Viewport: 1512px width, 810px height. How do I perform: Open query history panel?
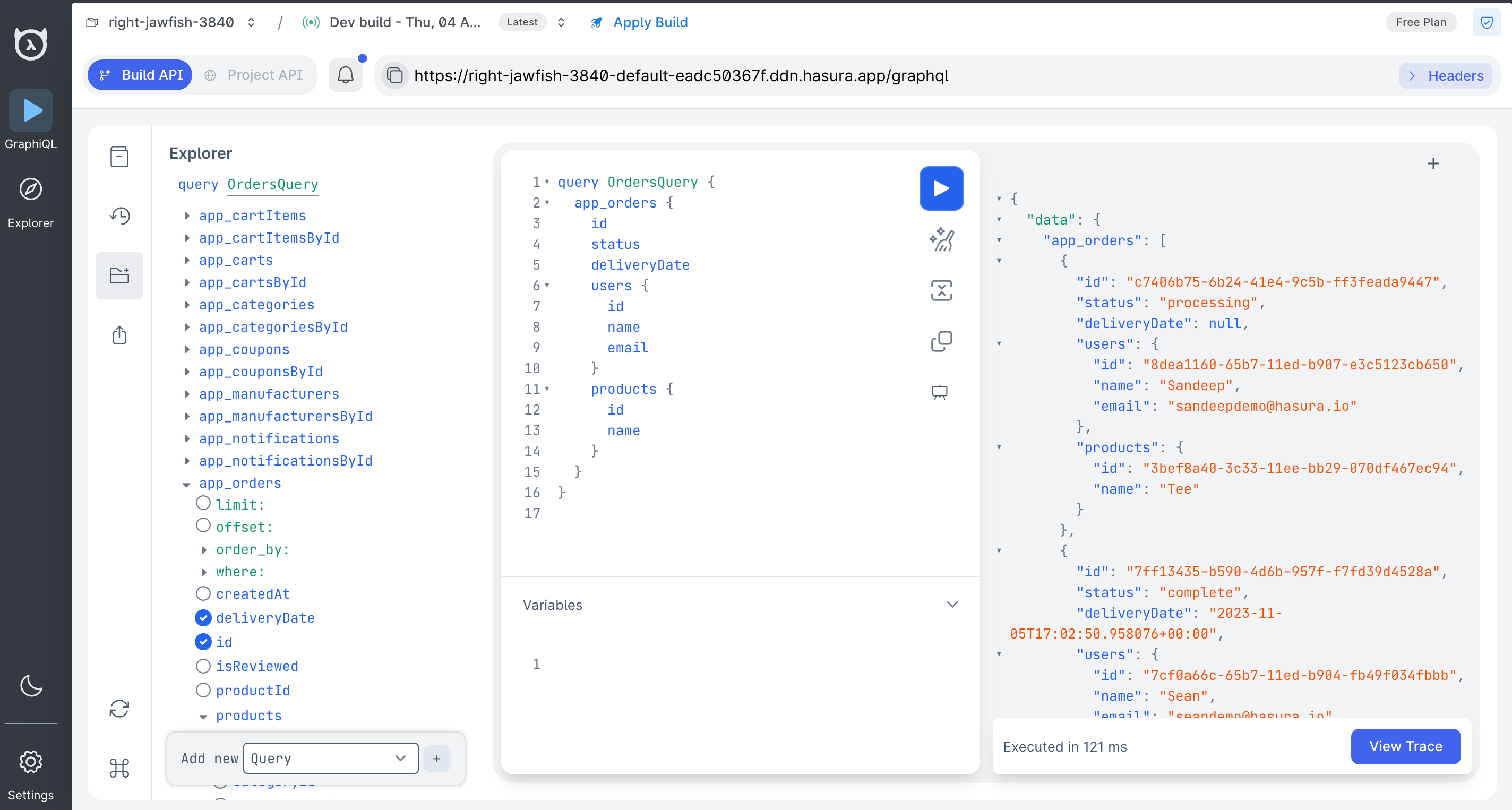pyautogui.click(x=120, y=216)
